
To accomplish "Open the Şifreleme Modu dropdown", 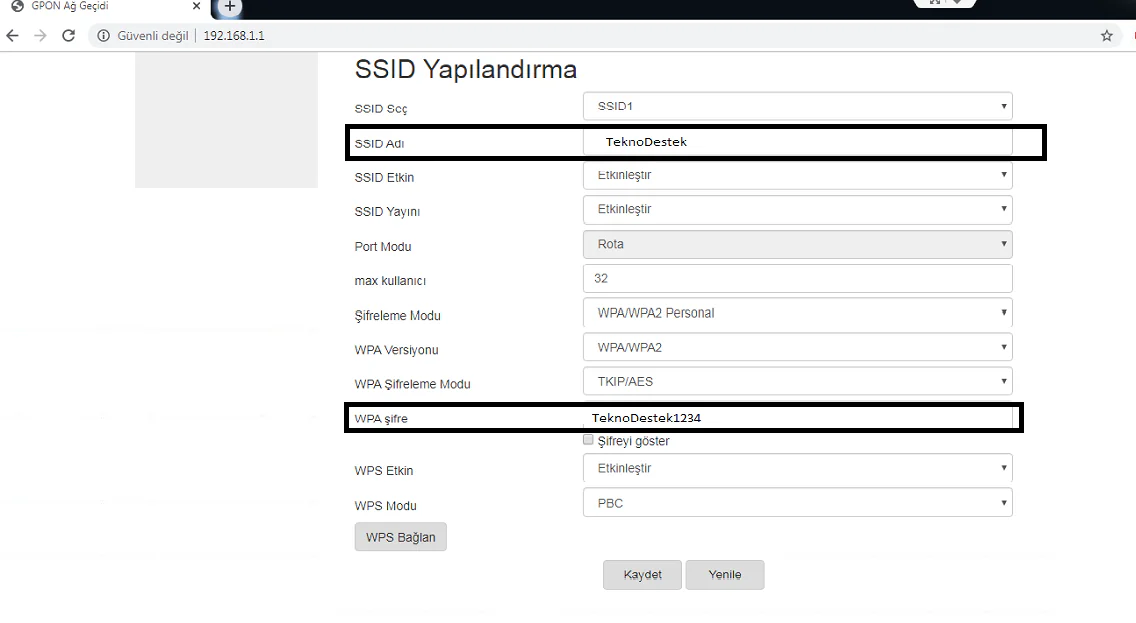I will (x=798, y=313).
